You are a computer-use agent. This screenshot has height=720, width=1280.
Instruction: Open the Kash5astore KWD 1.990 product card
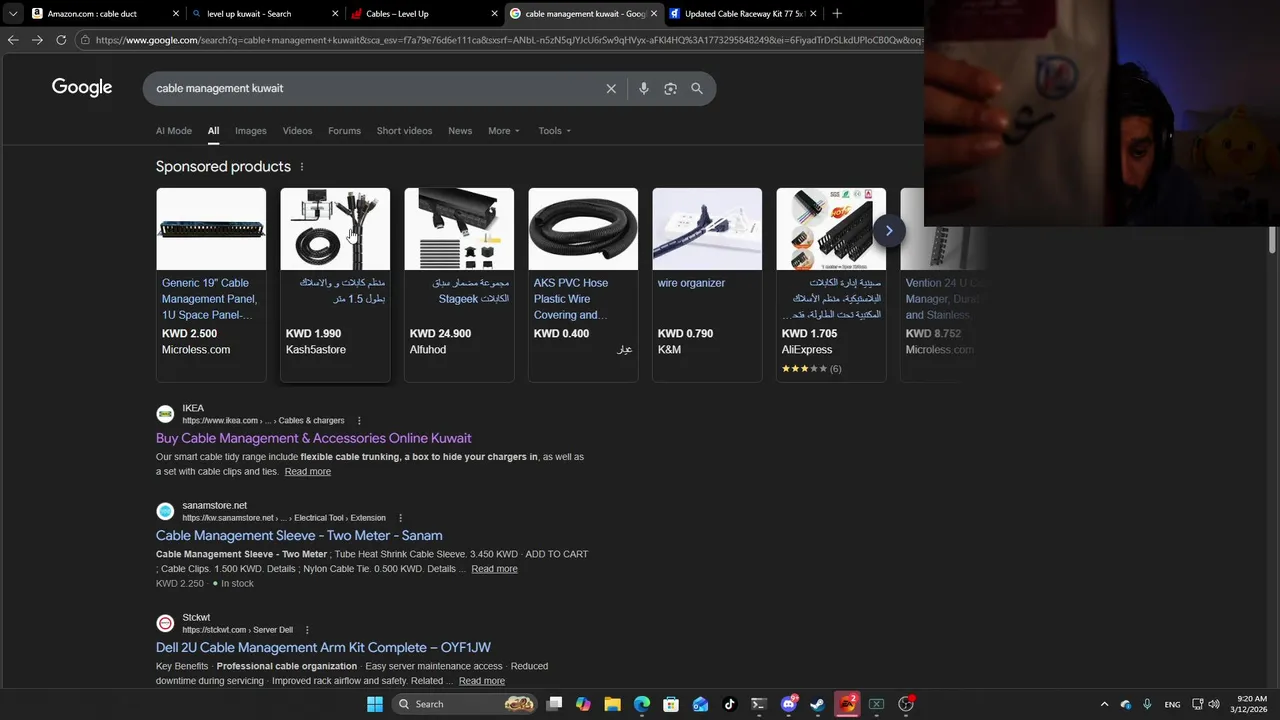pos(335,285)
